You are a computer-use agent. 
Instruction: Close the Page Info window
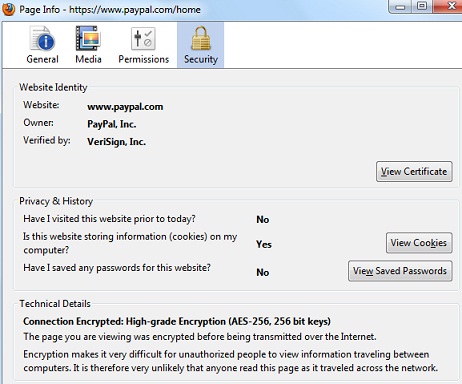(447, 7)
